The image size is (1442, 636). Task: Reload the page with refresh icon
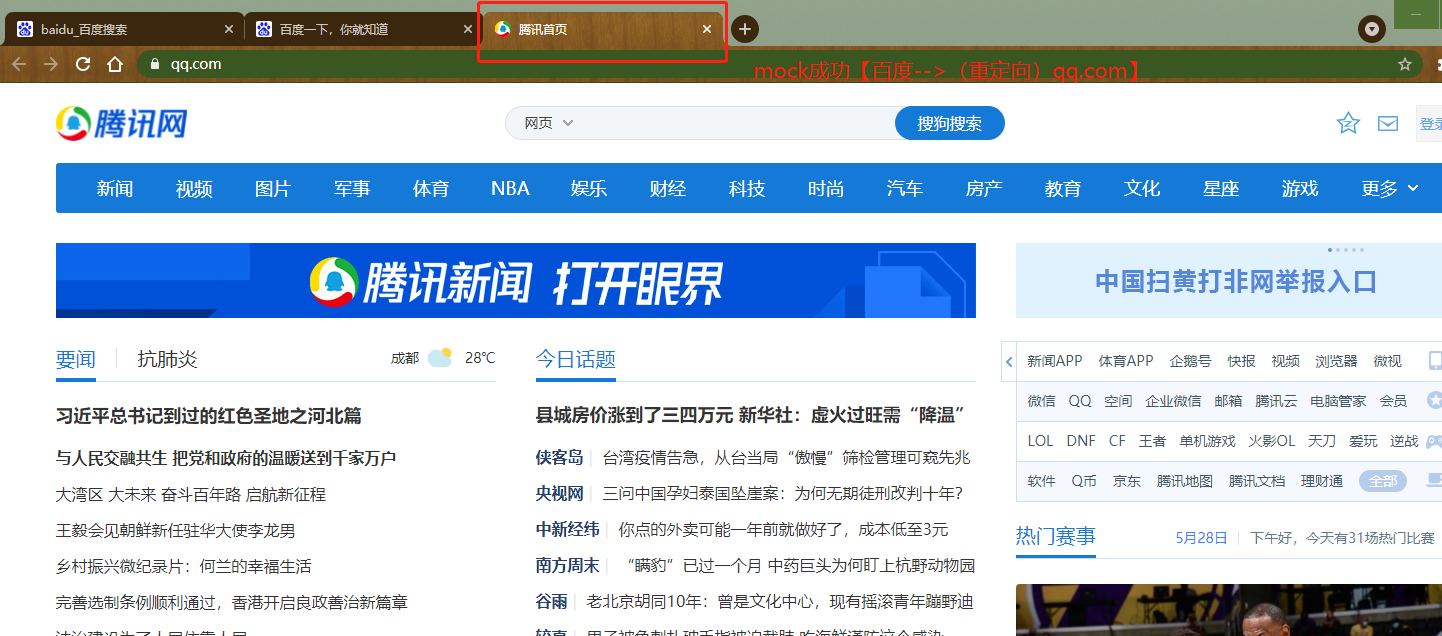pyautogui.click(x=83, y=64)
